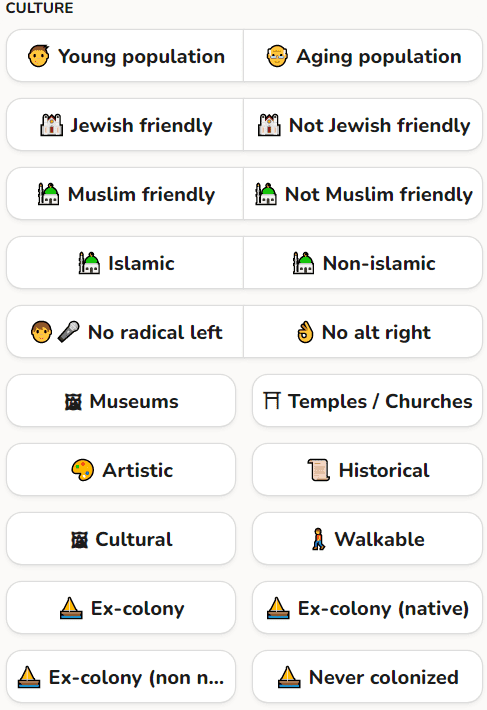Click the sailboat icon beside Never colonized

[x=289, y=677]
